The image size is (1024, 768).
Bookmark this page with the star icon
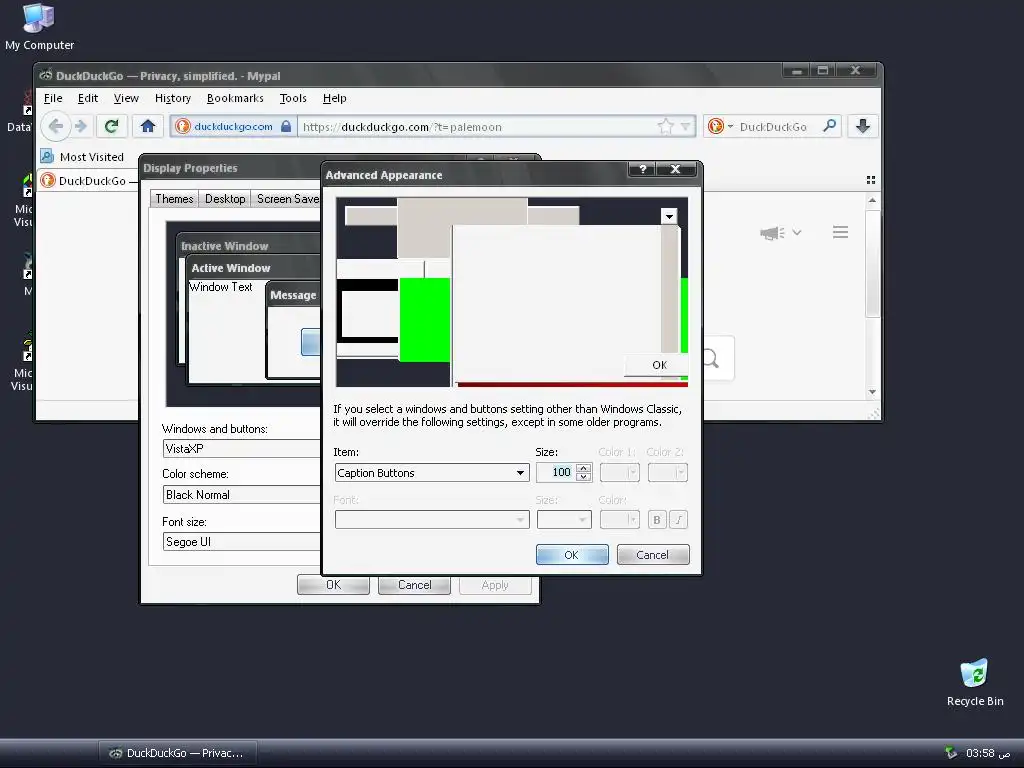pyautogui.click(x=665, y=127)
